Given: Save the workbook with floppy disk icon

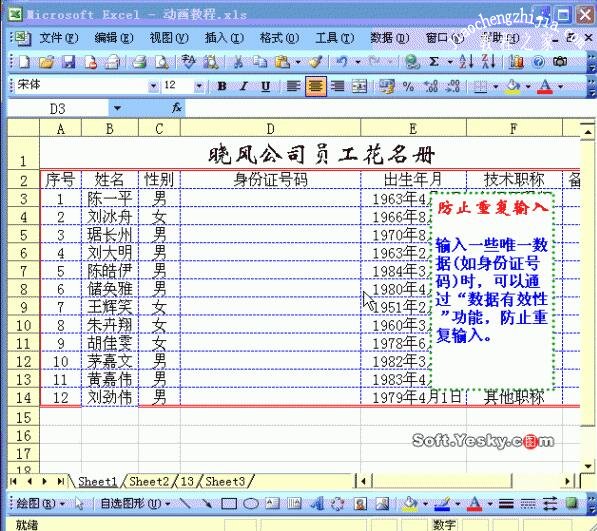Looking at the screenshot, I should (69, 62).
